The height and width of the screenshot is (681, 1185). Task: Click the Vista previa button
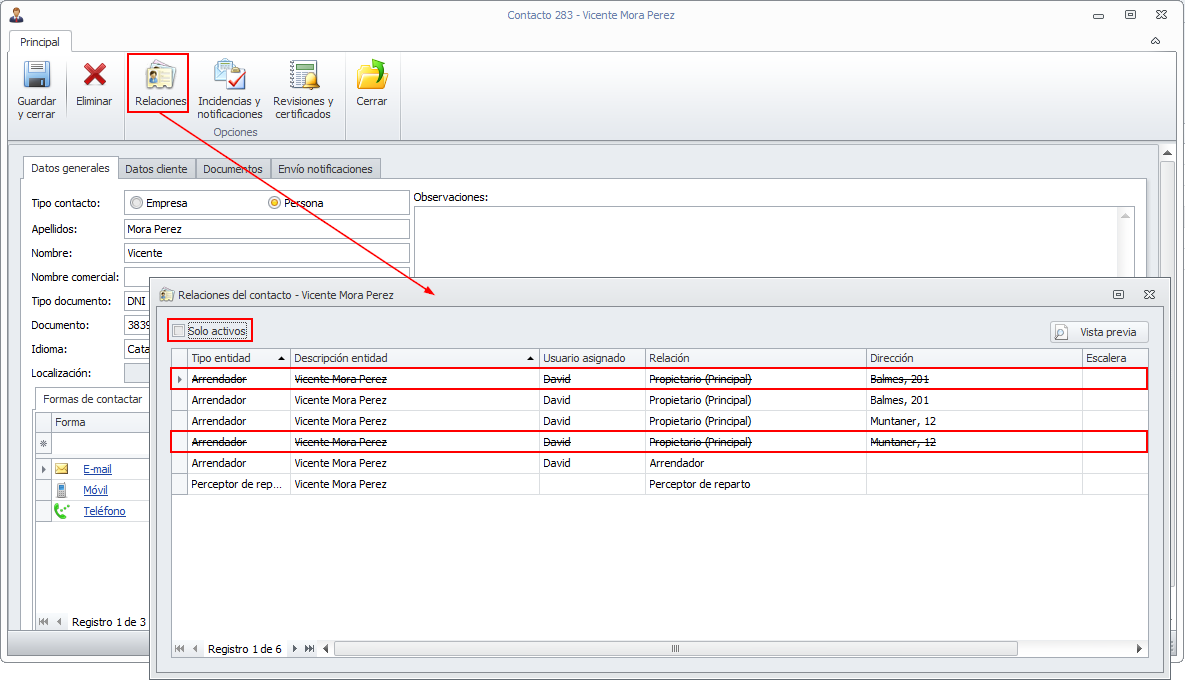[x=1099, y=332]
